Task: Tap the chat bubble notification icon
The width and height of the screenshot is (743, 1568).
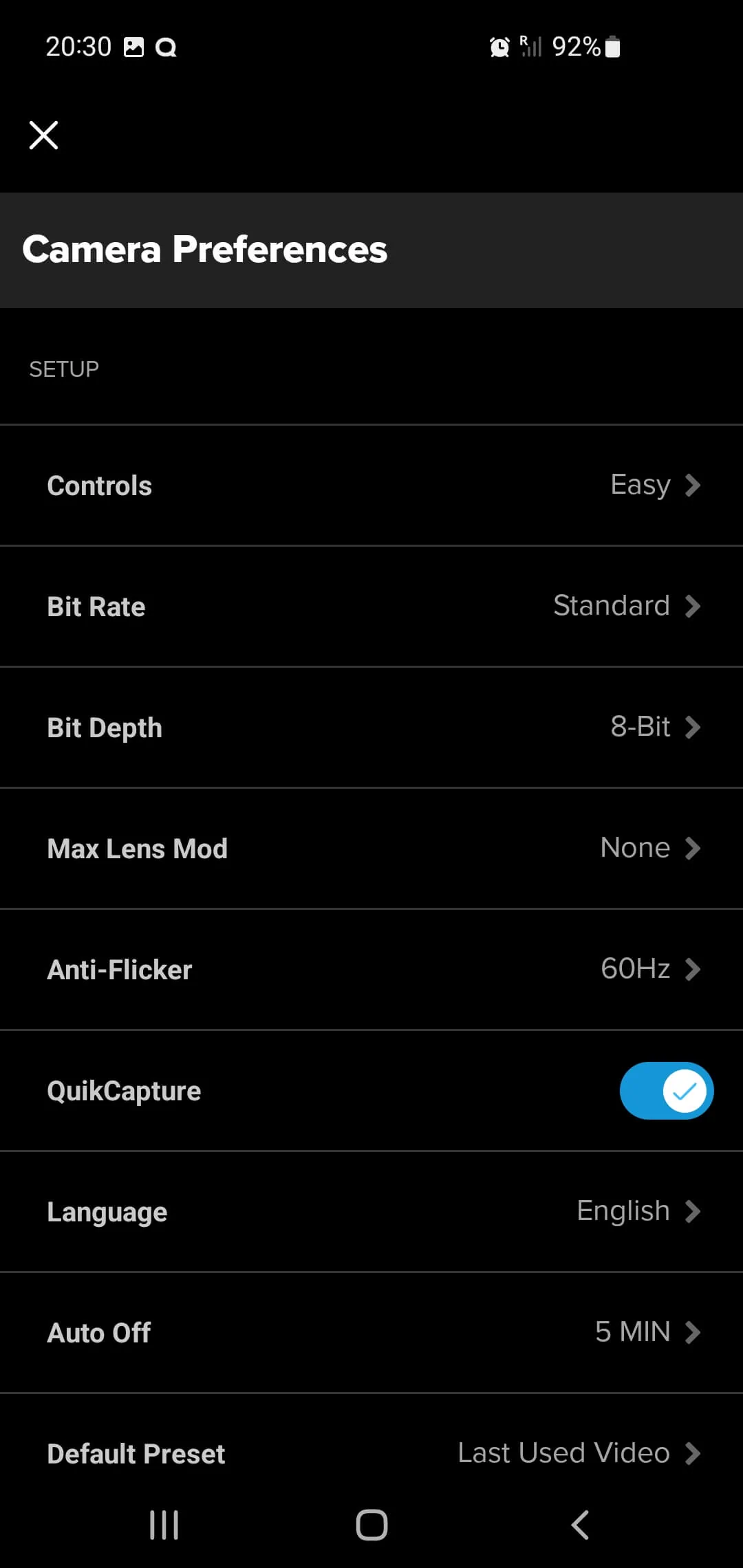Action: (x=166, y=47)
